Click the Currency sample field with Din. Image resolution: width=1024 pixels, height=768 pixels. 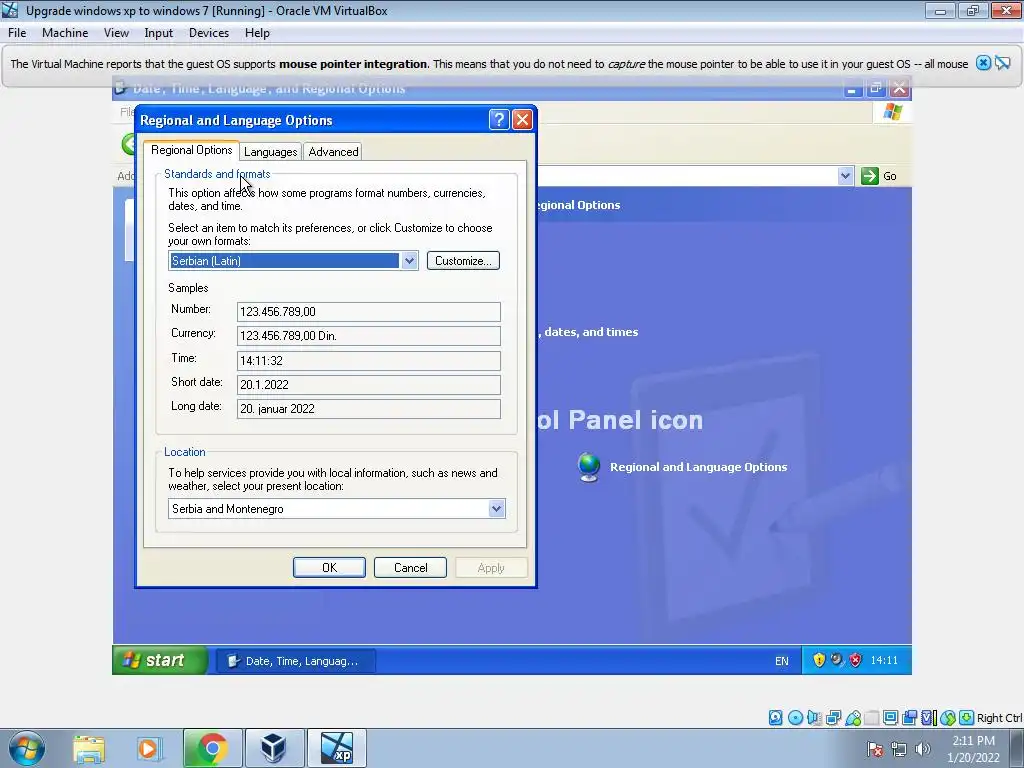(368, 336)
